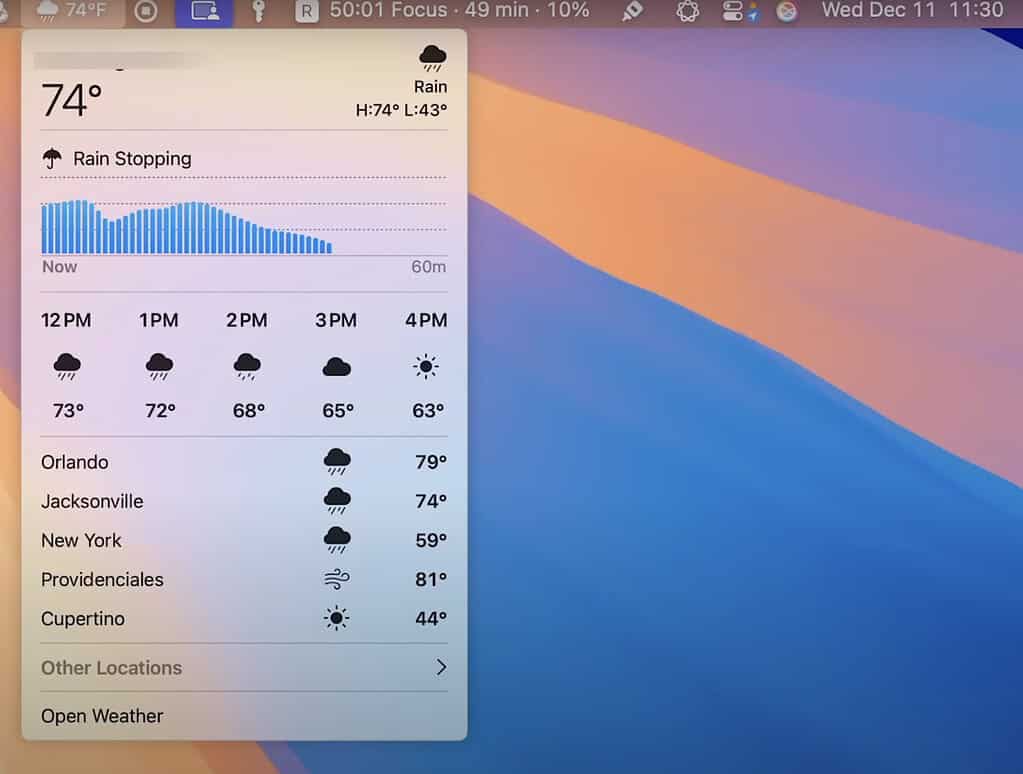Select Orlando from the locations list

(75, 462)
